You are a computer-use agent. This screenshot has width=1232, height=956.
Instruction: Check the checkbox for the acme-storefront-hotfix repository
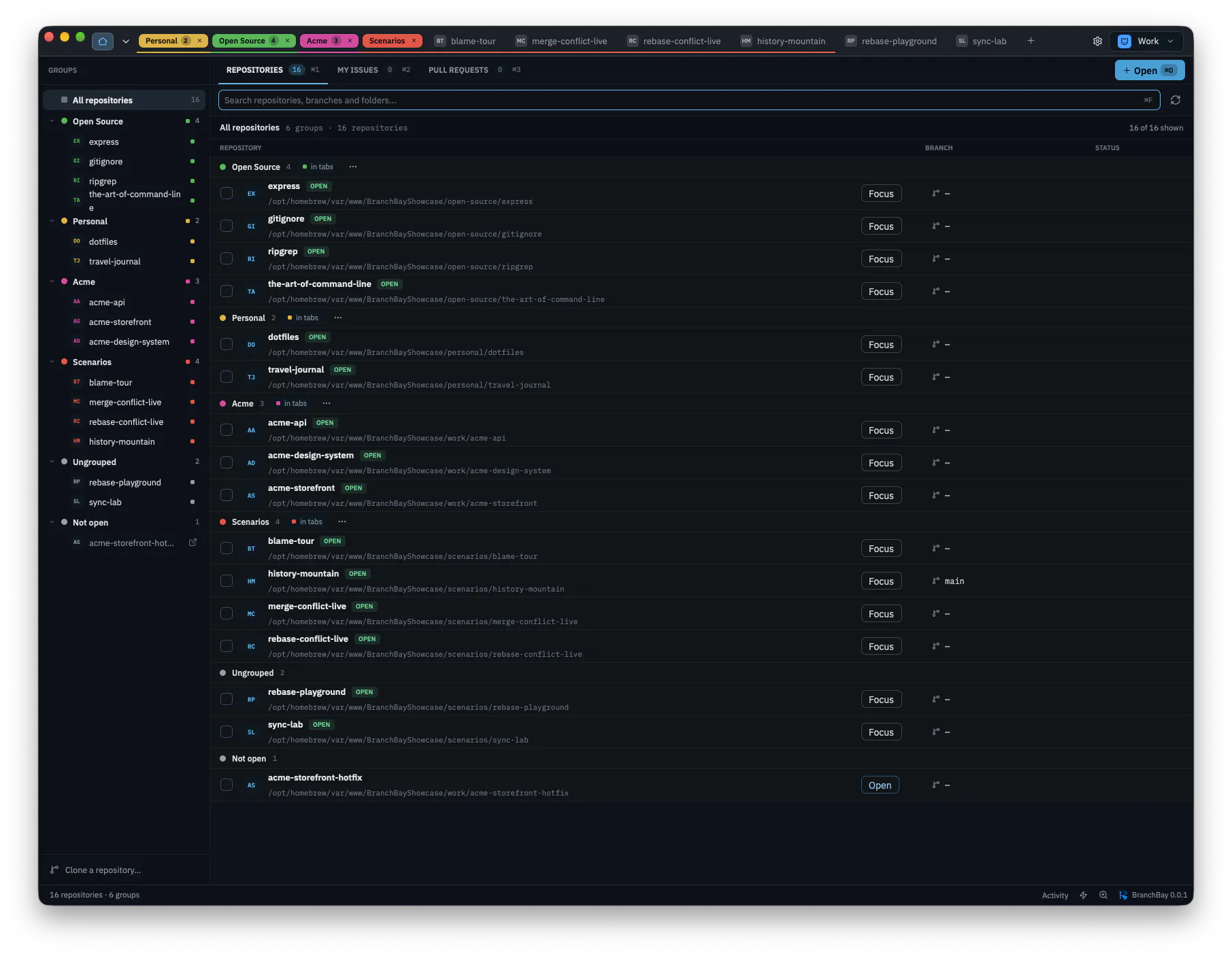click(x=227, y=785)
